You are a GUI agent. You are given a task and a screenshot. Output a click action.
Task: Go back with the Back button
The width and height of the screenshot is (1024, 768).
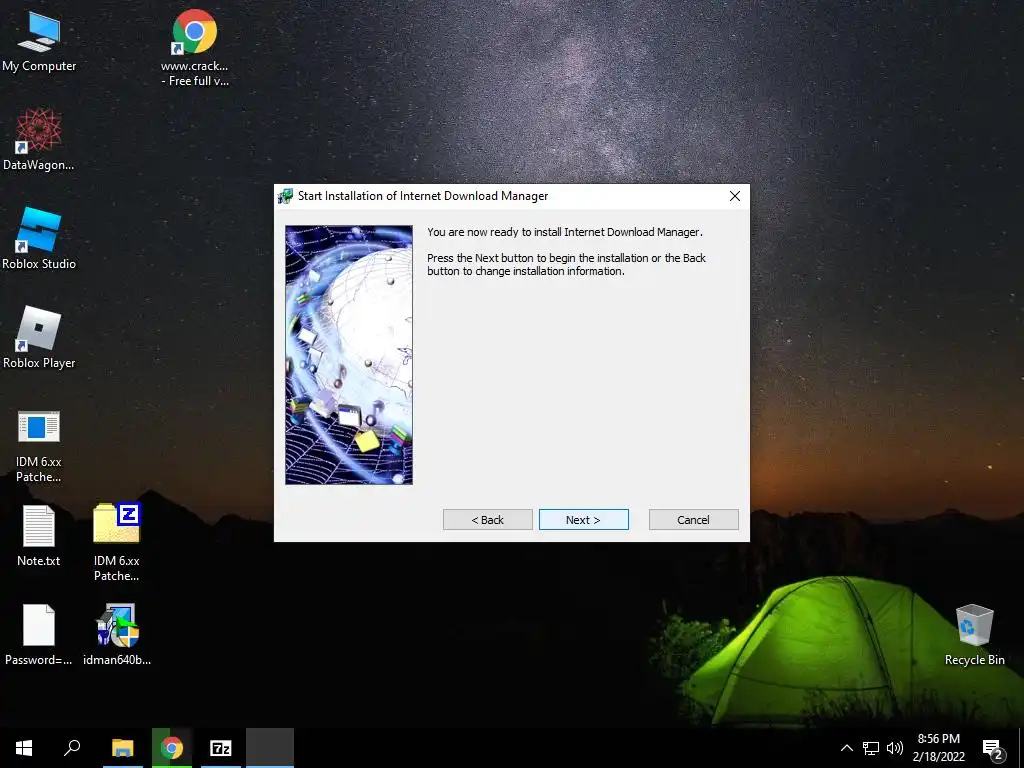487,520
